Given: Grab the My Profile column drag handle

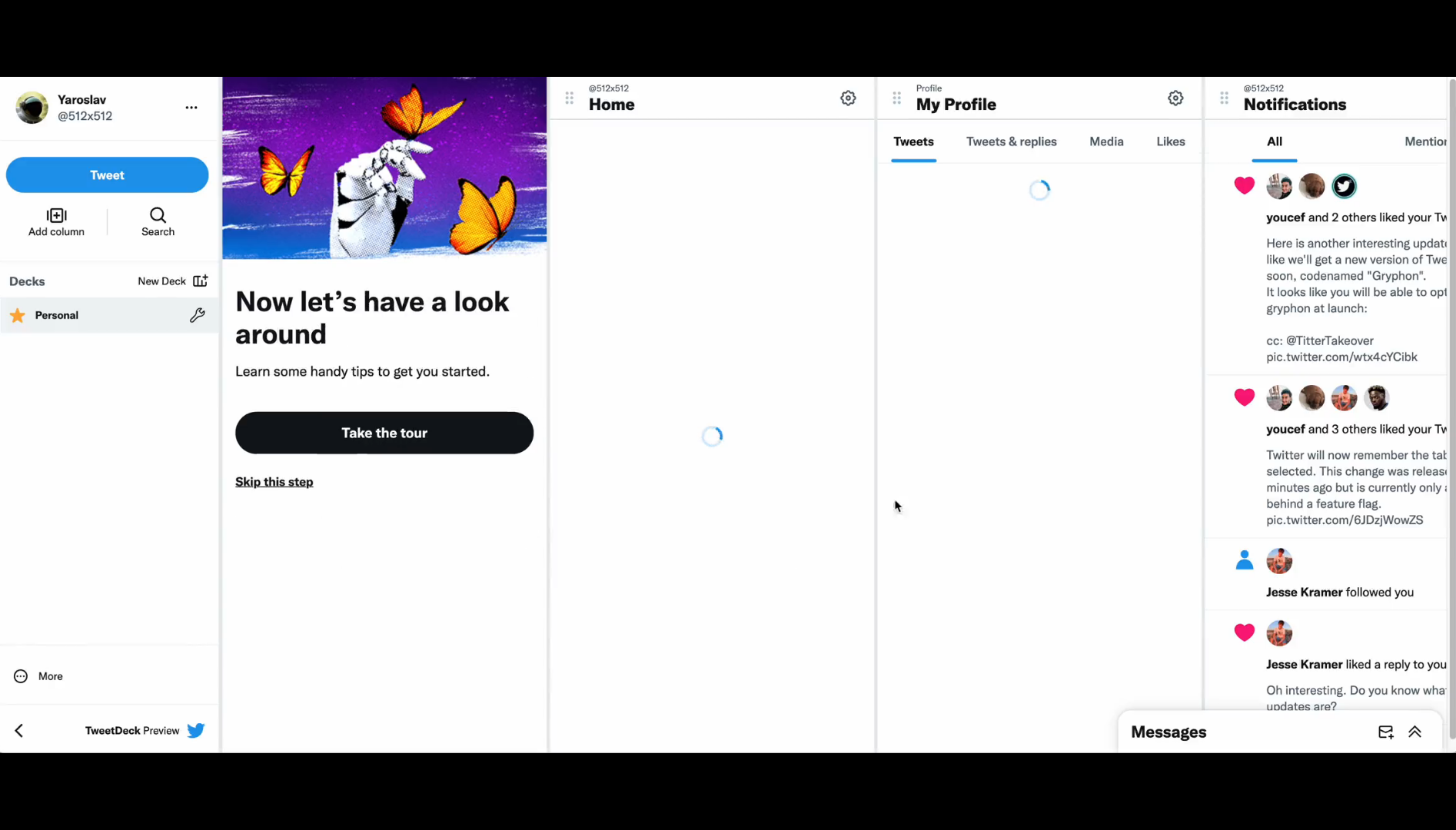Looking at the screenshot, I should click(897, 98).
